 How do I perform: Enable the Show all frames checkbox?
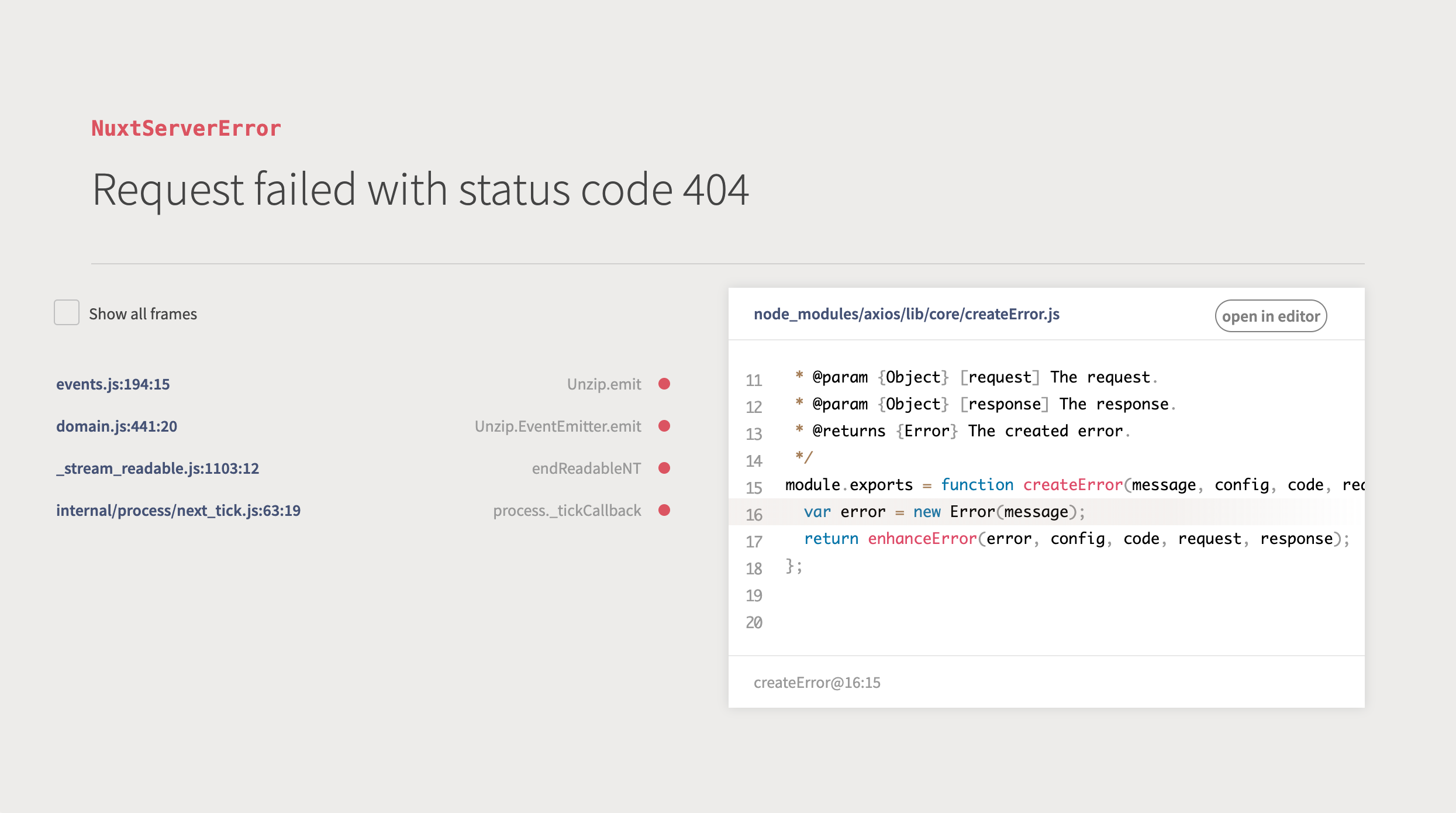coord(67,312)
